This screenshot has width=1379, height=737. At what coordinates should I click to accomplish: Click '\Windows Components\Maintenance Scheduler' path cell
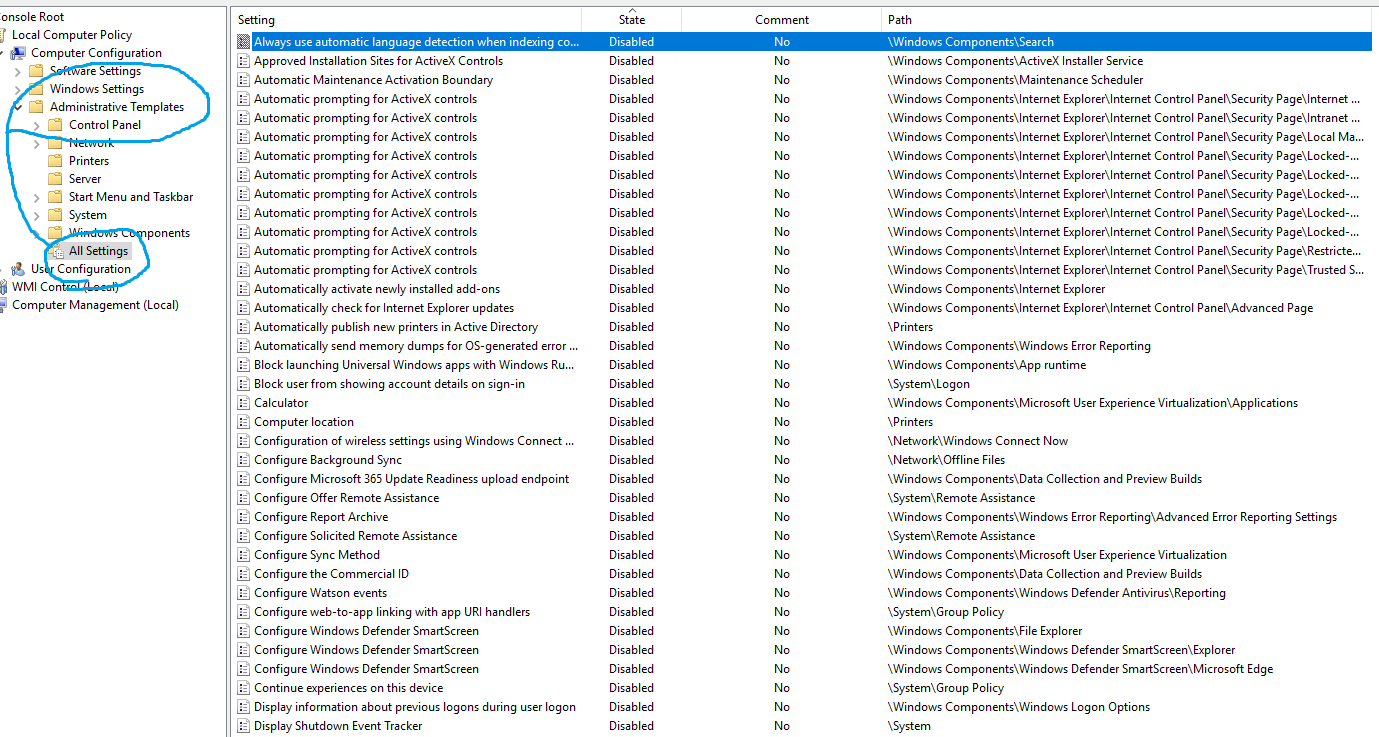click(1015, 80)
